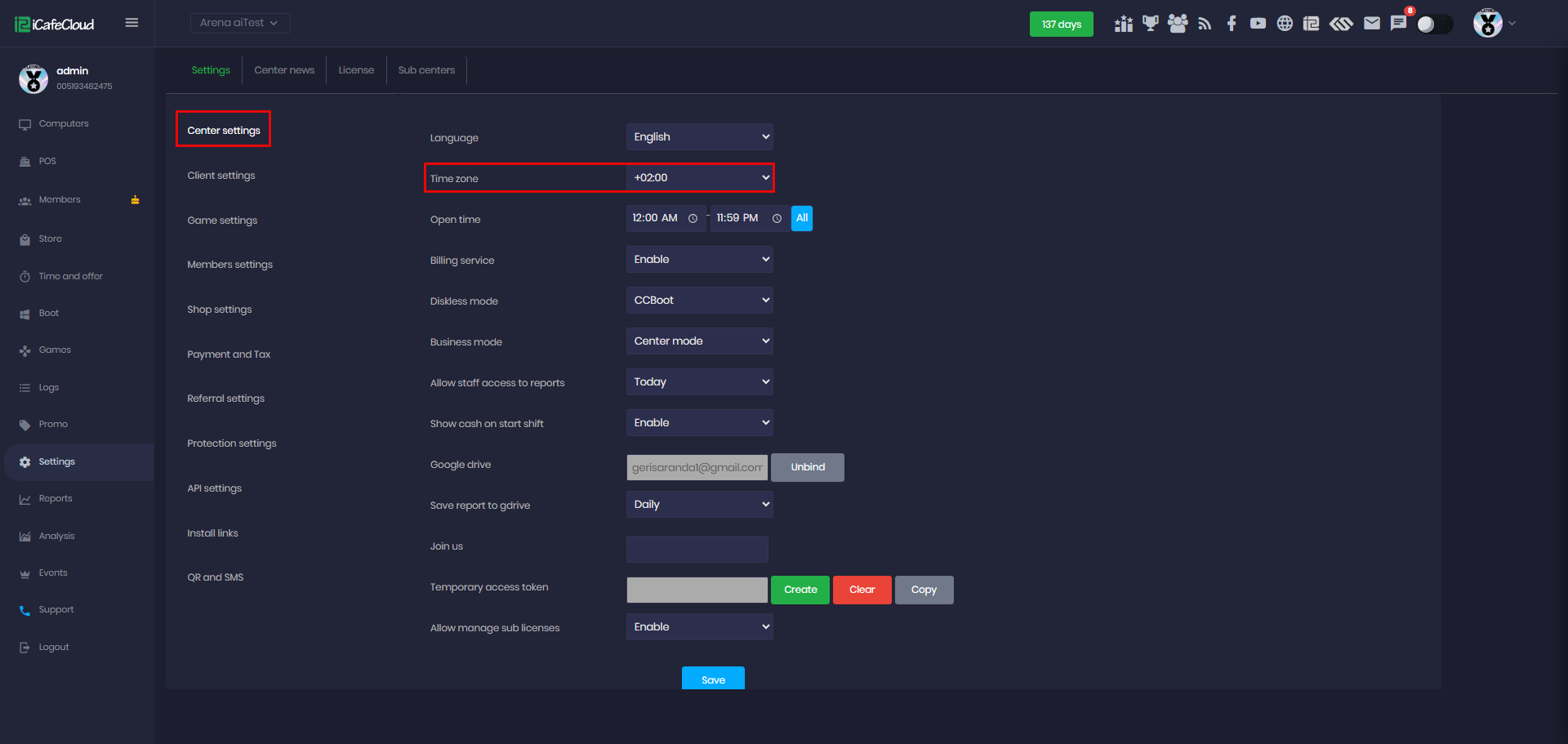The image size is (1568, 744).
Task: Open Game settings section
Action: (x=222, y=221)
